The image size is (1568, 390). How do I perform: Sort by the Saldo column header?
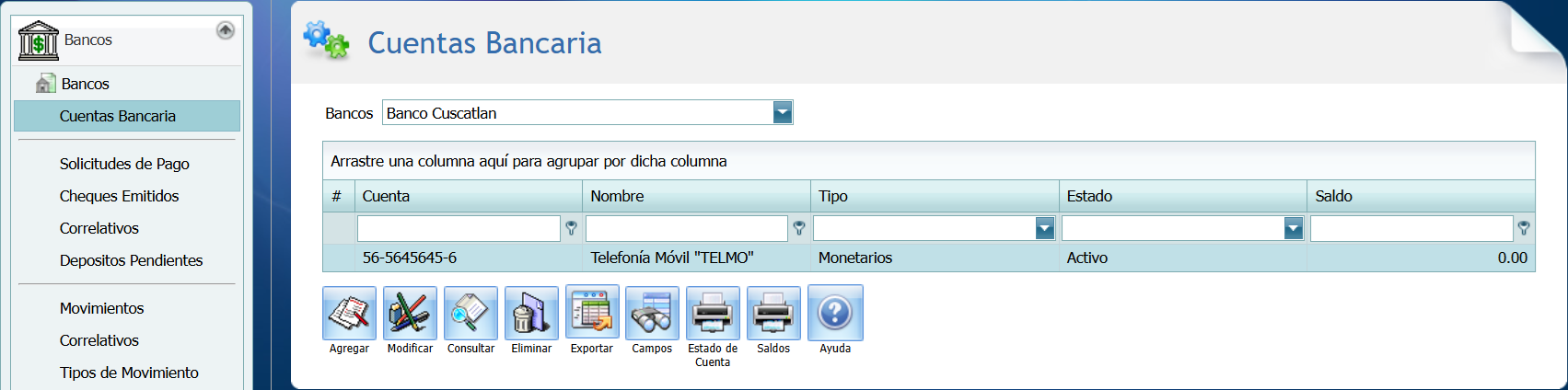[1421, 196]
